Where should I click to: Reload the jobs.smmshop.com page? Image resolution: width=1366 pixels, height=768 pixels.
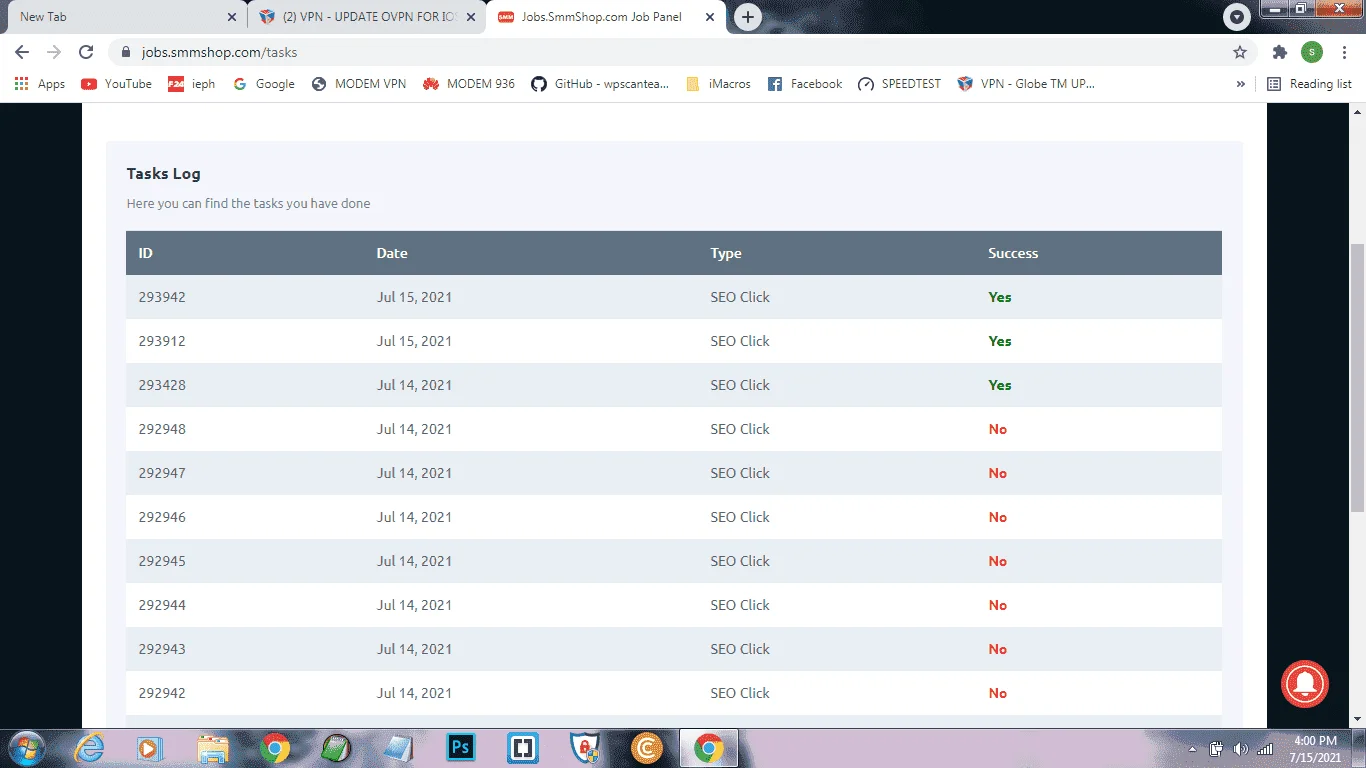[x=86, y=52]
